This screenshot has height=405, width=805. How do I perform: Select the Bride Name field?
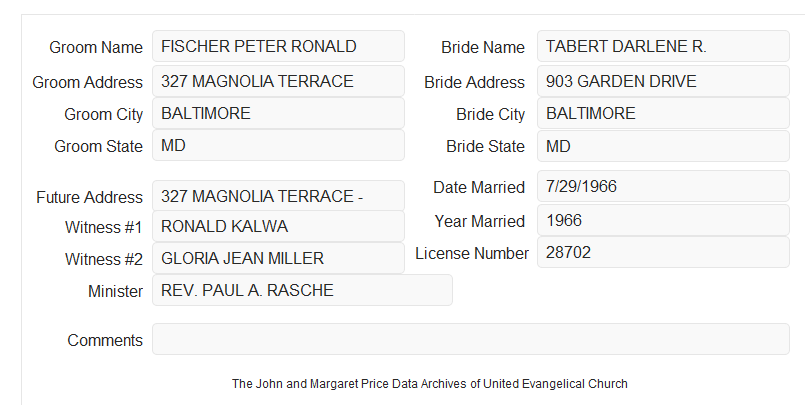(x=663, y=46)
